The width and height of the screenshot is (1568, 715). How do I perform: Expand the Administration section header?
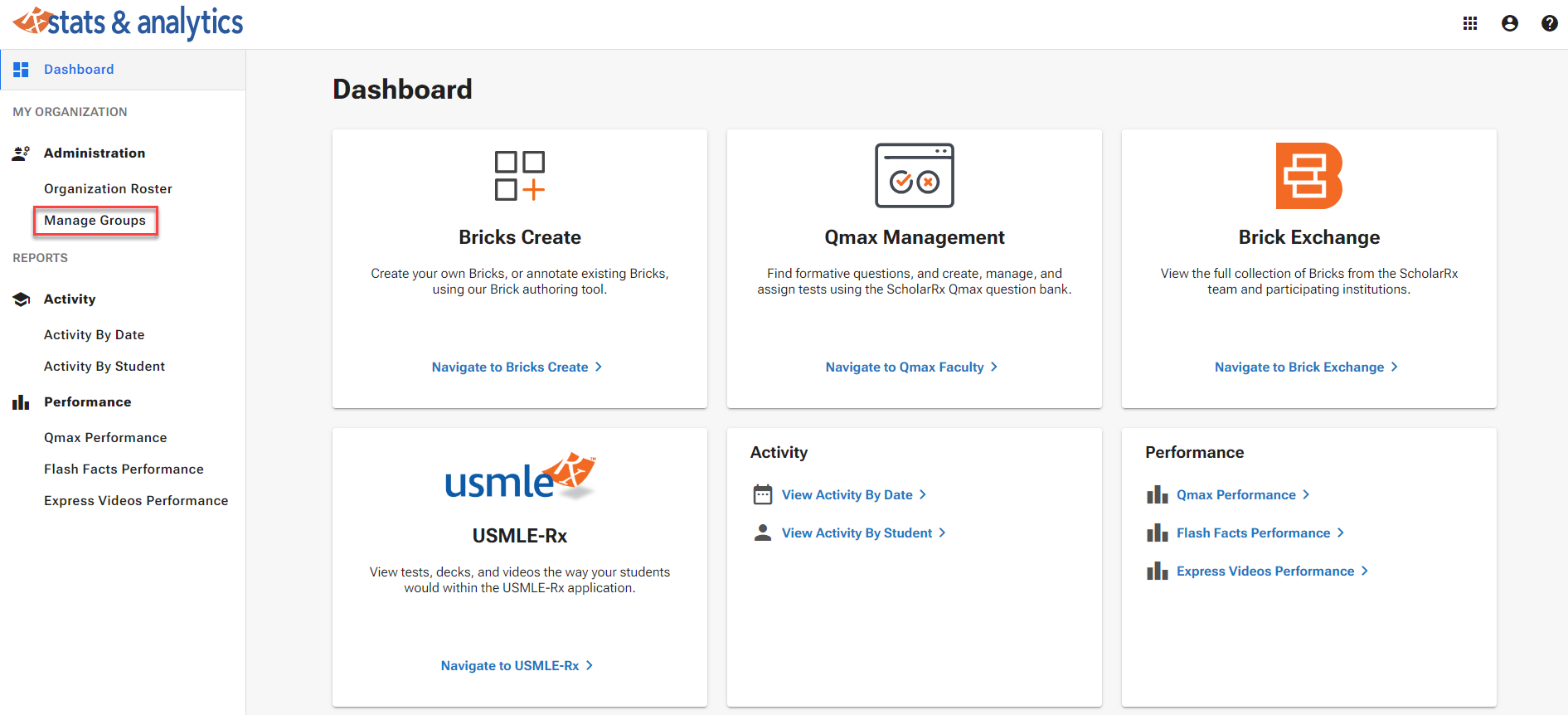coord(94,153)
